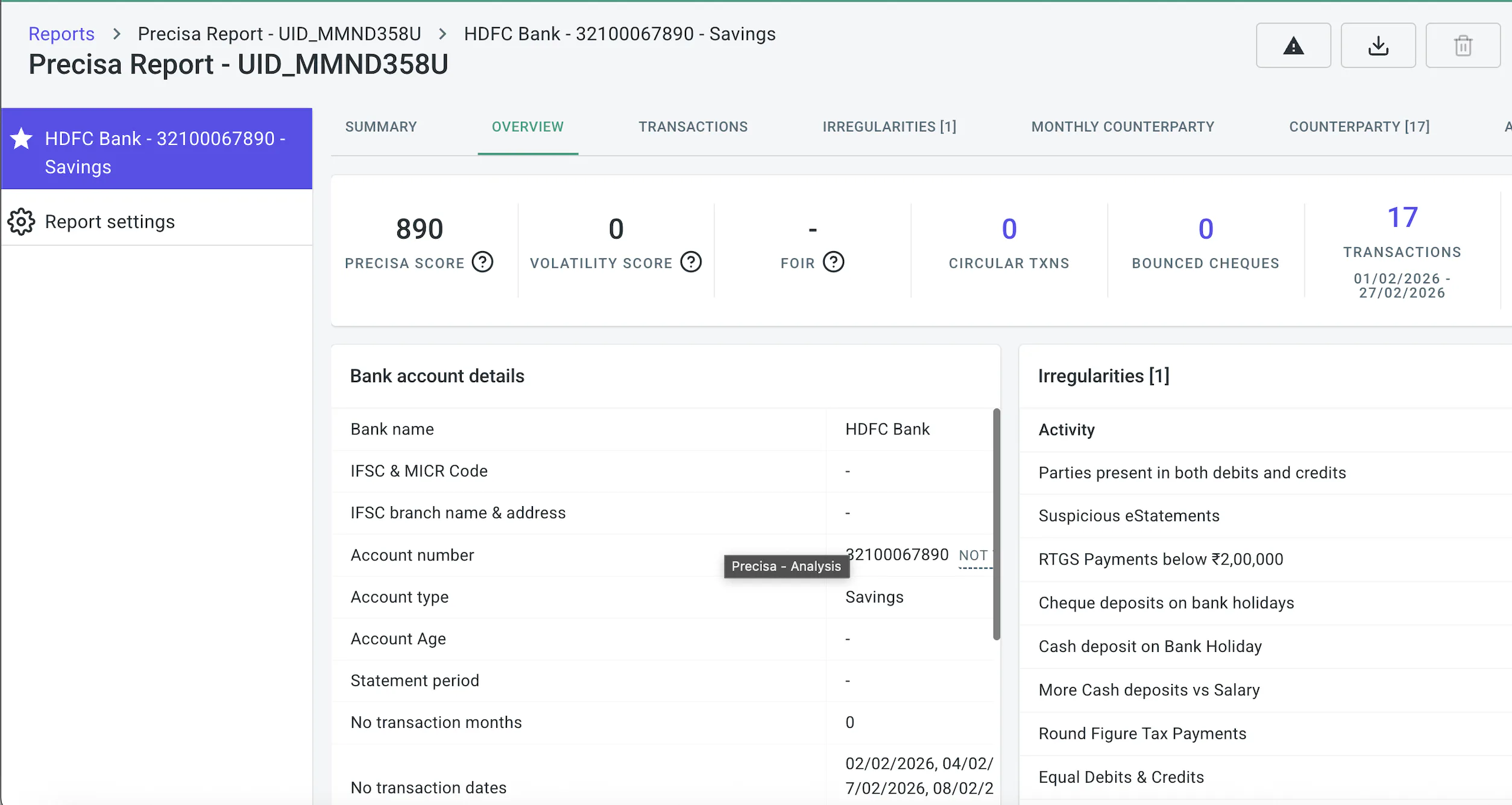Select the Overview tab
The image size is (1512, 805).
pos(528,127)
